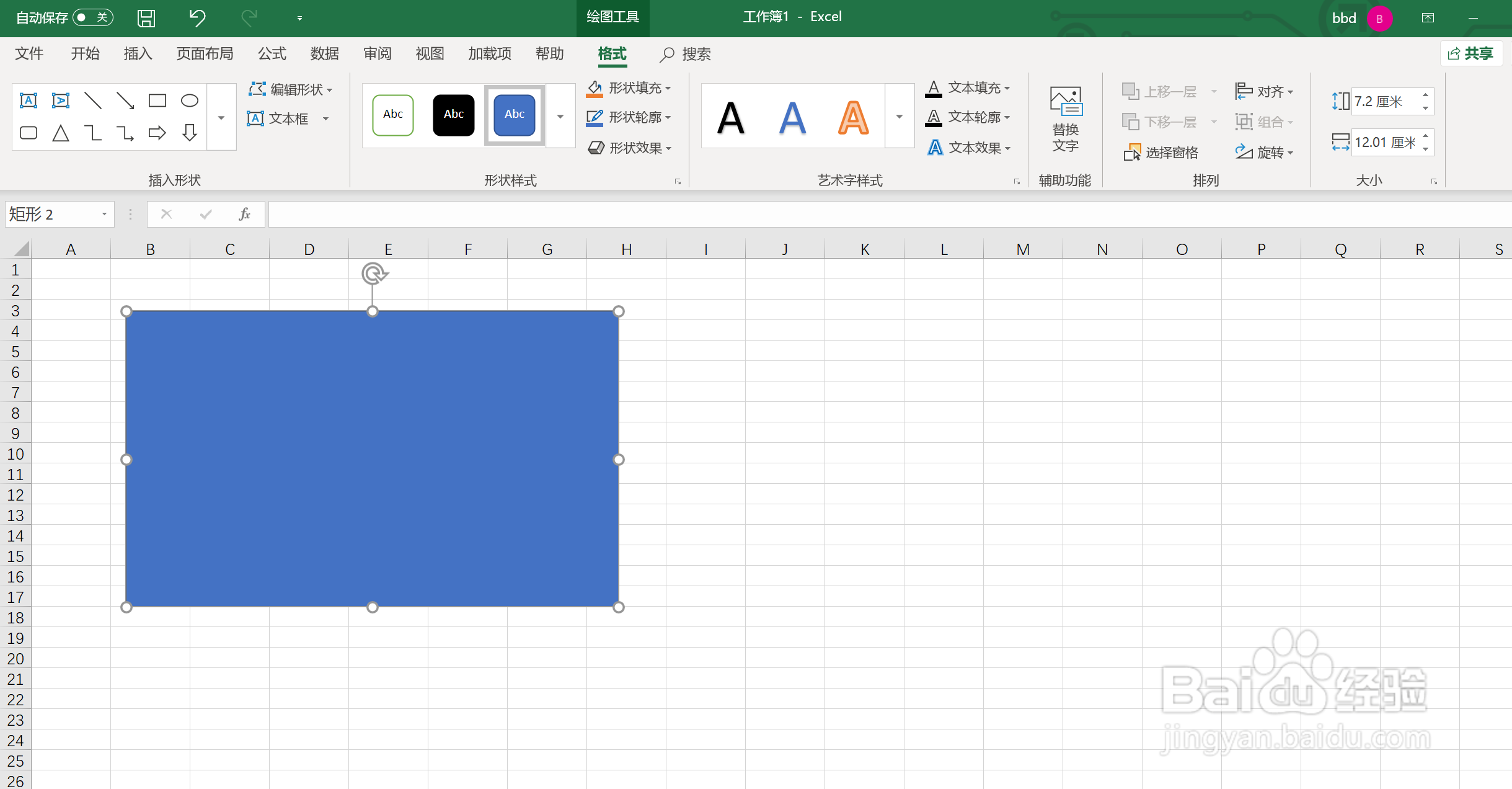Screen dimensions: 1512x789
Task: Click the selection pane (选择窗格) icon
Action: [1131, 153]
